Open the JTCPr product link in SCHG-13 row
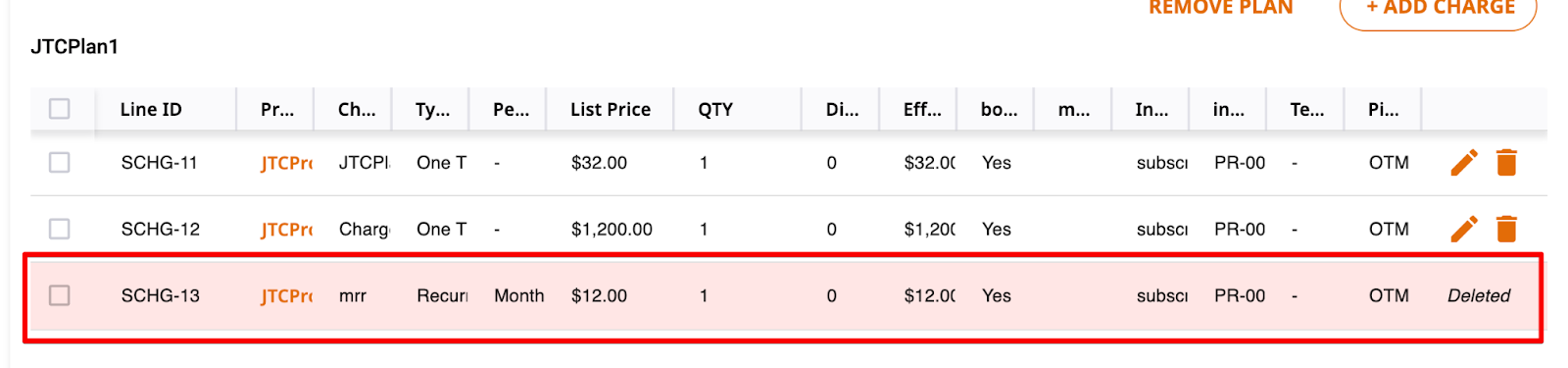Screen dimensions: 1568x368 (x=286, y=295)
